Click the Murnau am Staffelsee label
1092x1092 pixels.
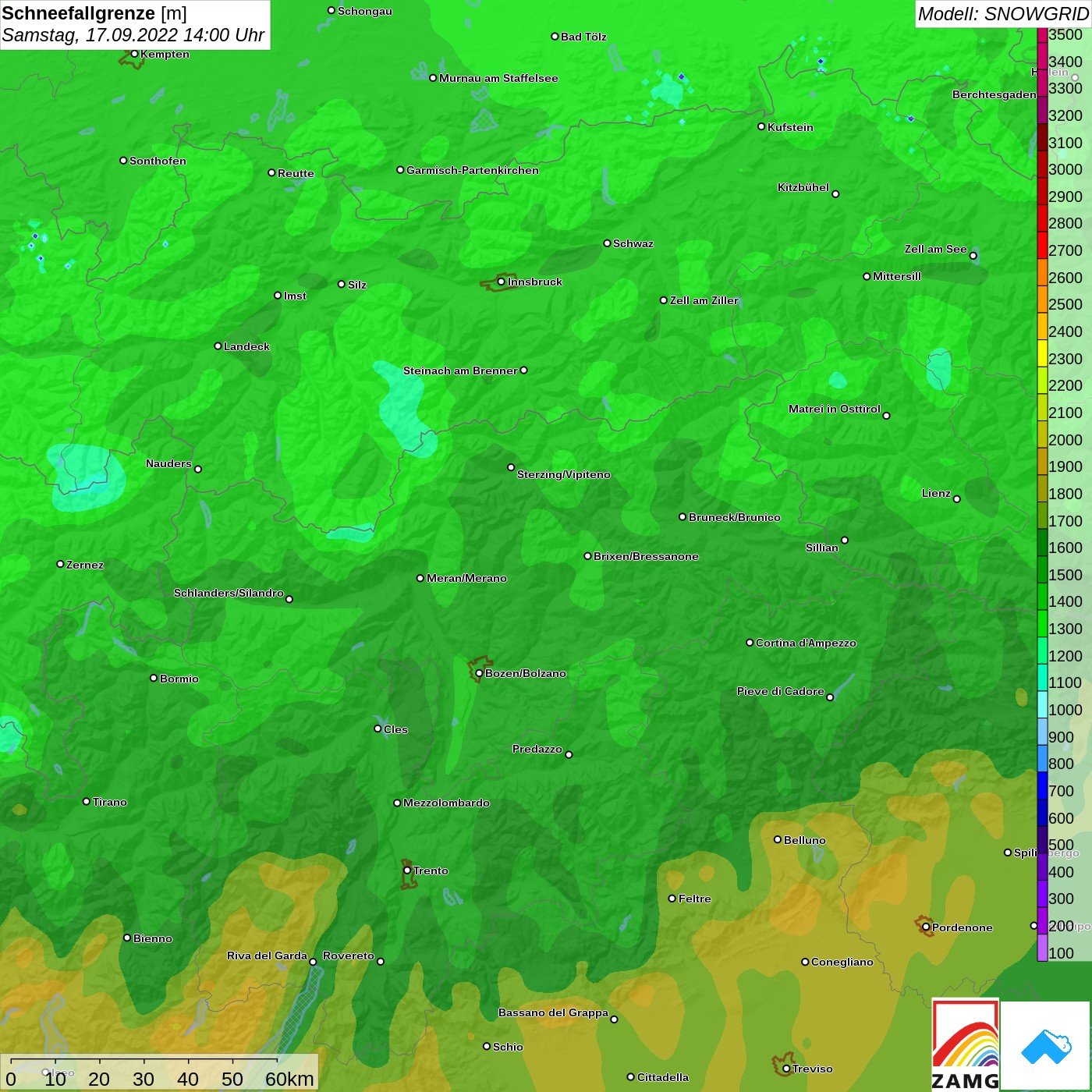point(498,78)
